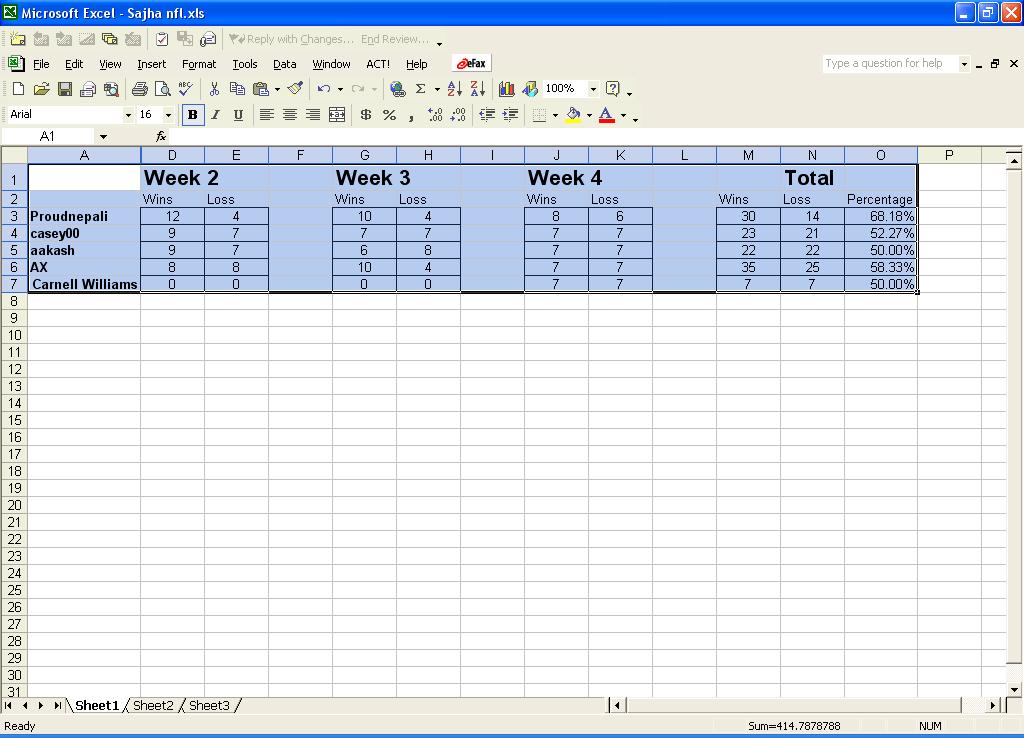Expand the Arial font name dropdown
The height and width of the screenshot is (738, 1024).
(128, 115)
